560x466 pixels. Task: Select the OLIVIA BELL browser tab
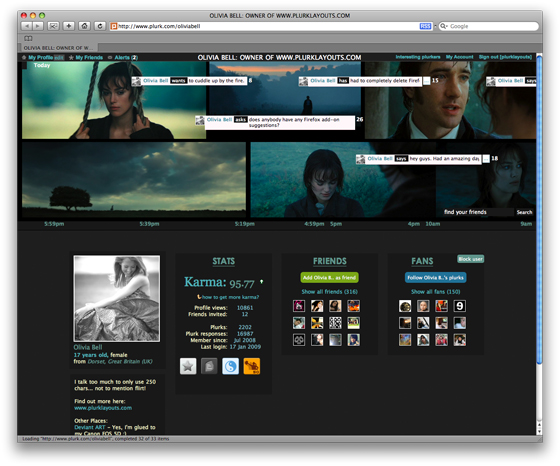(58, 48)
